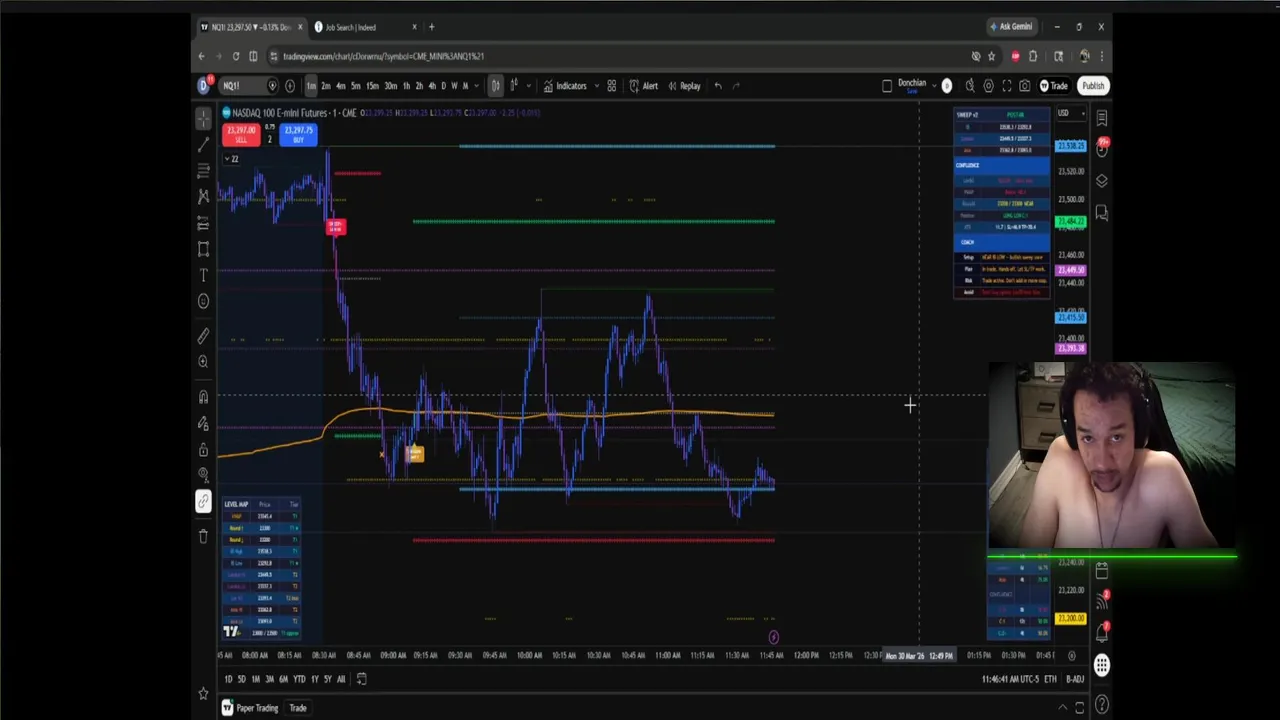Switch to the Paper Trading tab
The image size is (1280, 720).
[x=250, y=708]
